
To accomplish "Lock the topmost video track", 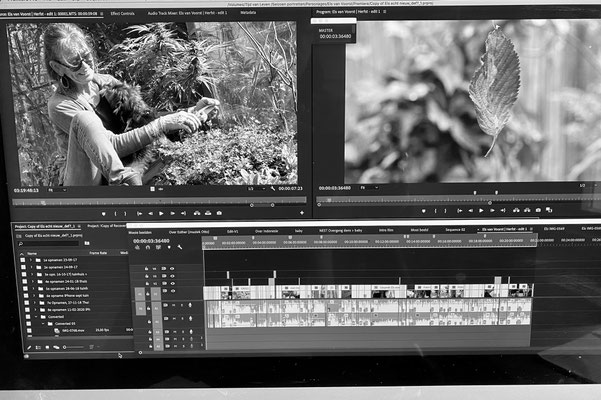I will click(146, 269).
